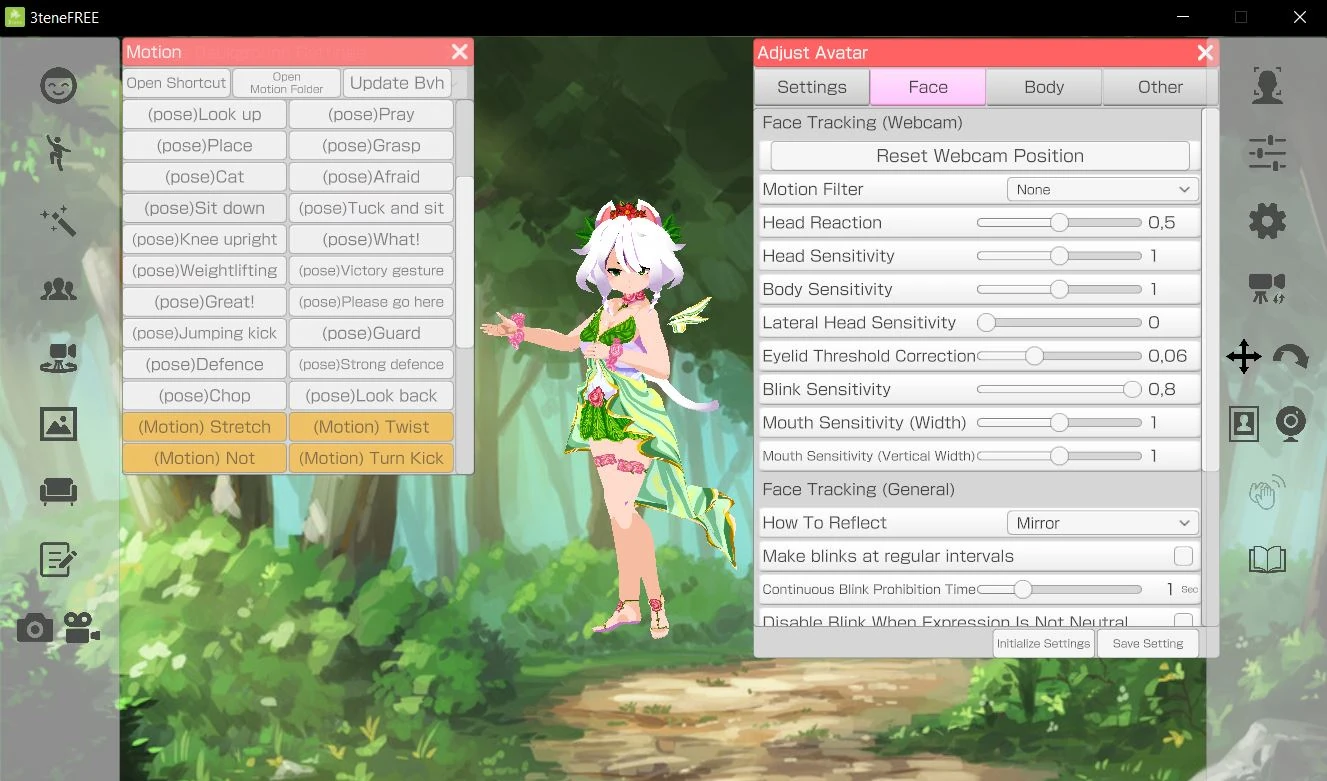
Task: Click the portrait frame icon
Action: (1244, 424)
